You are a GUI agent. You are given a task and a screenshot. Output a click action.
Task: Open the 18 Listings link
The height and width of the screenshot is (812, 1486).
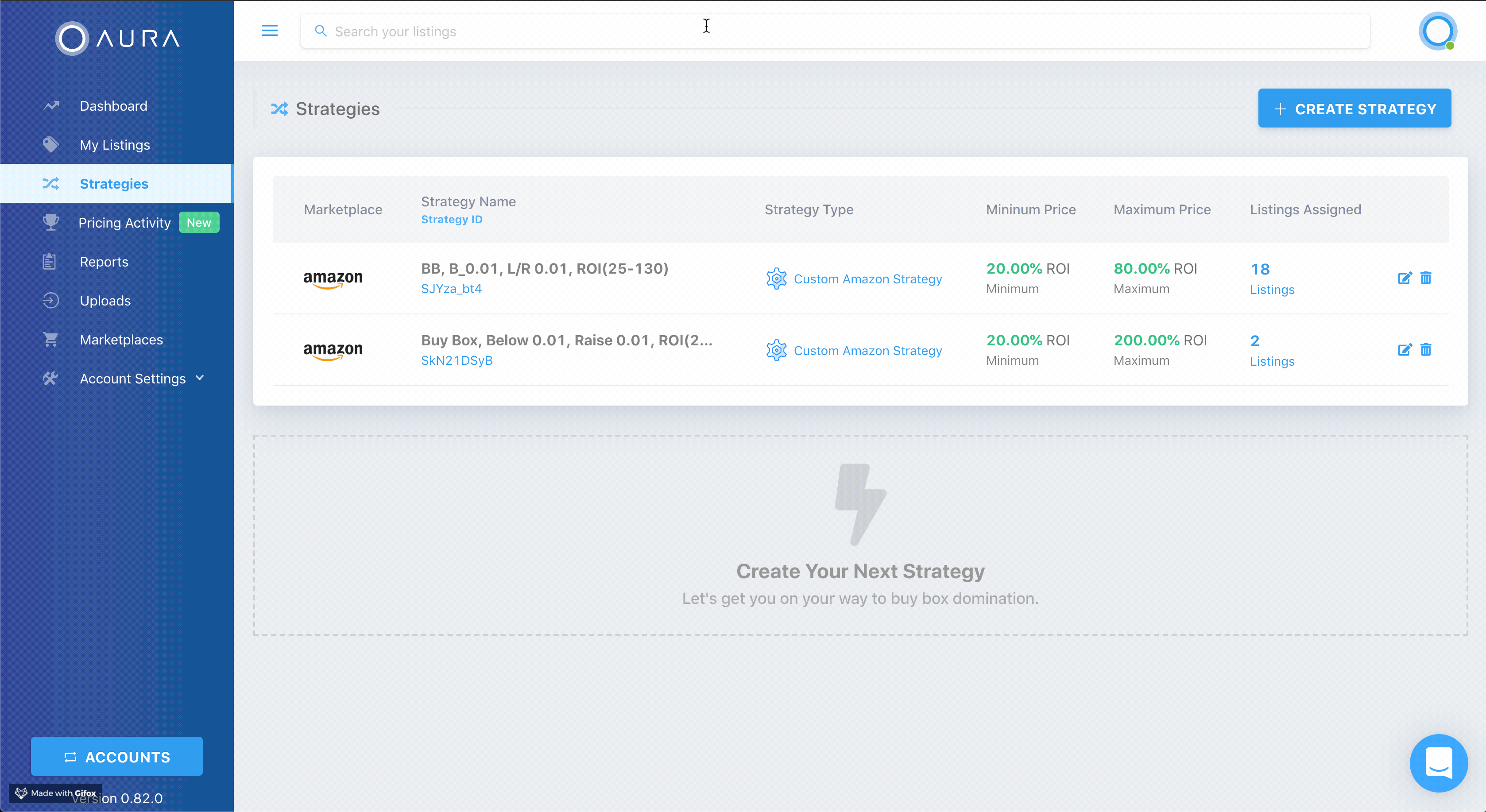tap(1271, 278)
